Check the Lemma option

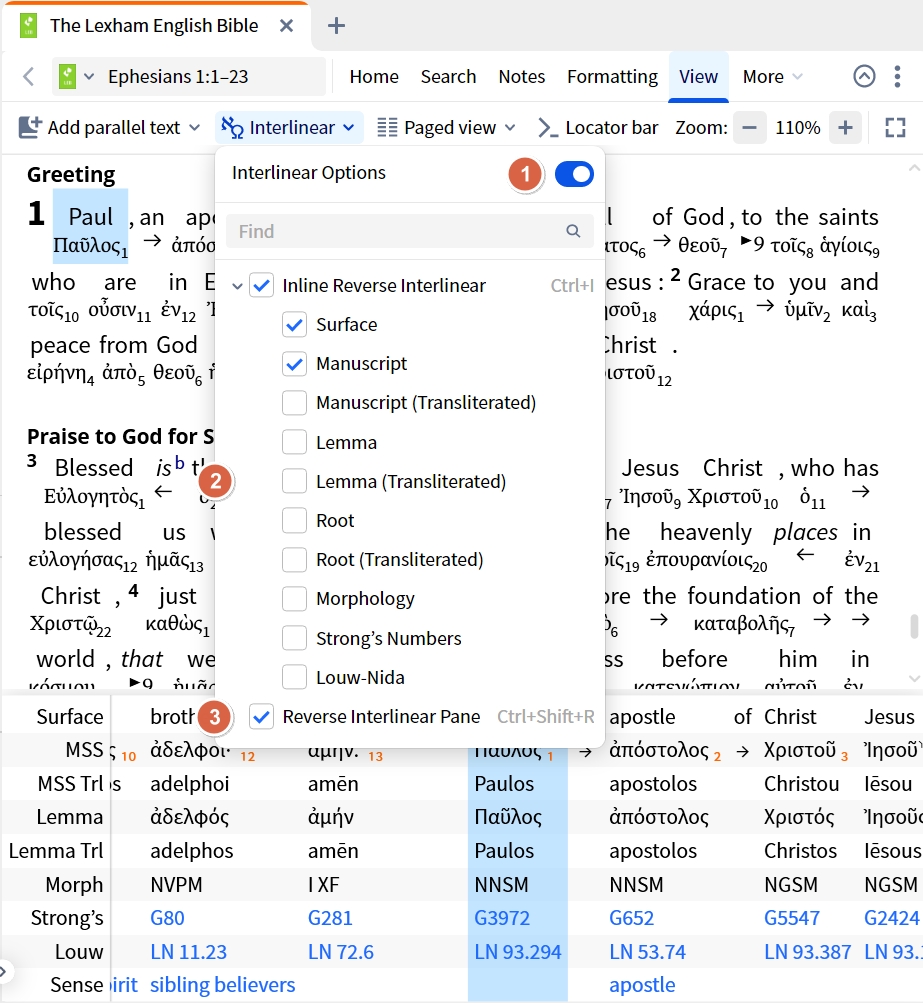tap(294, 442)
